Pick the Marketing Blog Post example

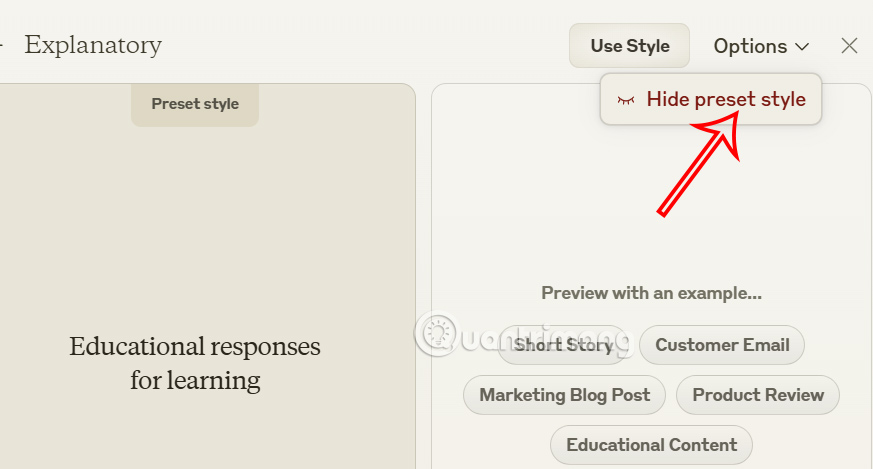point(564,395)
